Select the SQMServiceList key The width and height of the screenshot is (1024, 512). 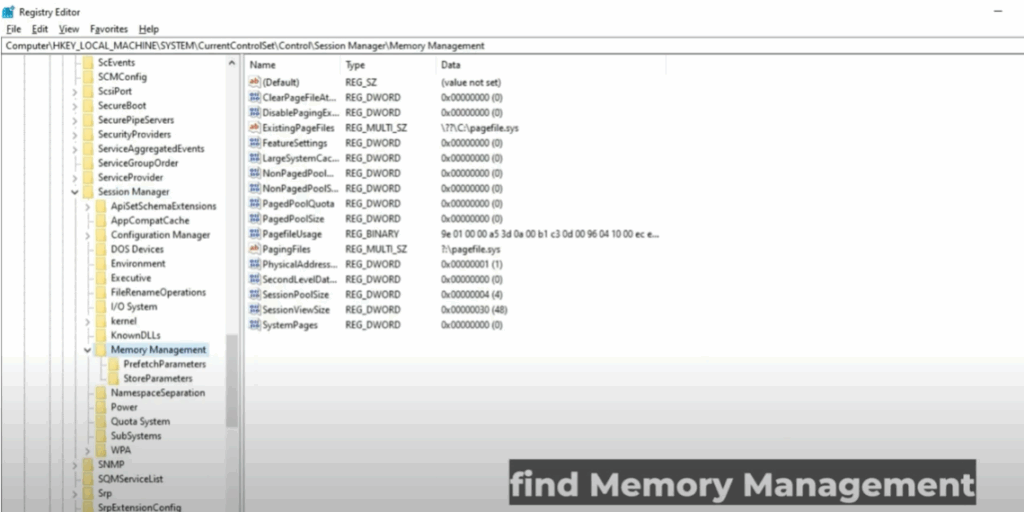[x=131, y=479]
